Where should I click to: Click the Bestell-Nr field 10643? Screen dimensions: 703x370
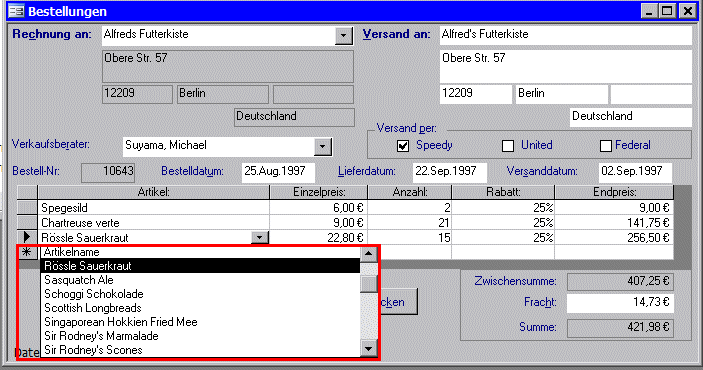click(x=108, y=172)
